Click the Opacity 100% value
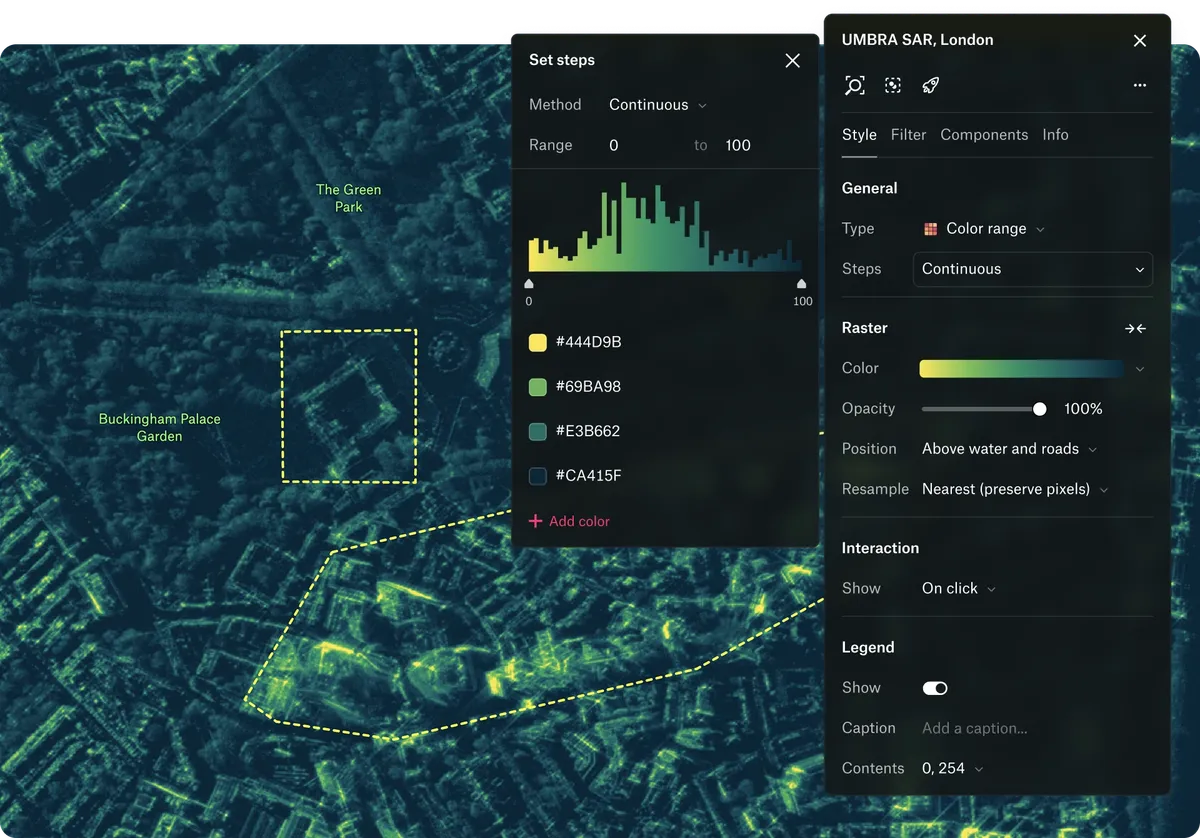 coord(1083,409)
